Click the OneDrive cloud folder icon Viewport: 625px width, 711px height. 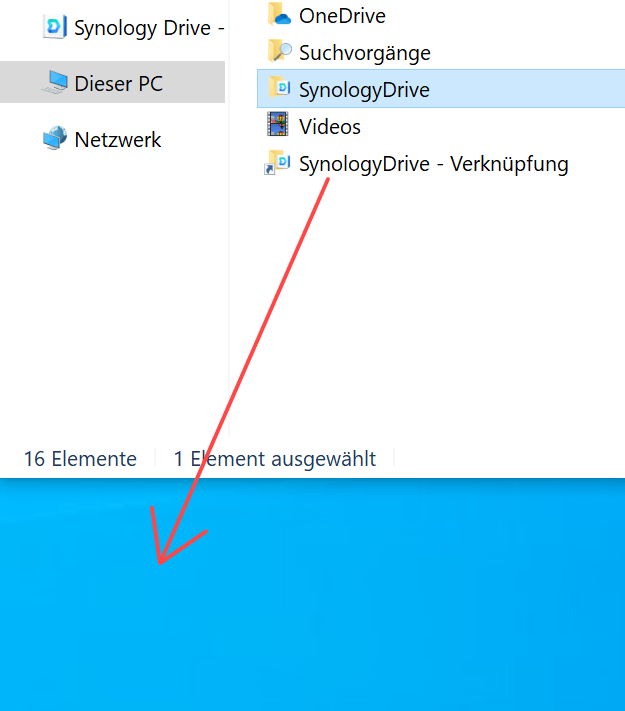pos(279,15)
